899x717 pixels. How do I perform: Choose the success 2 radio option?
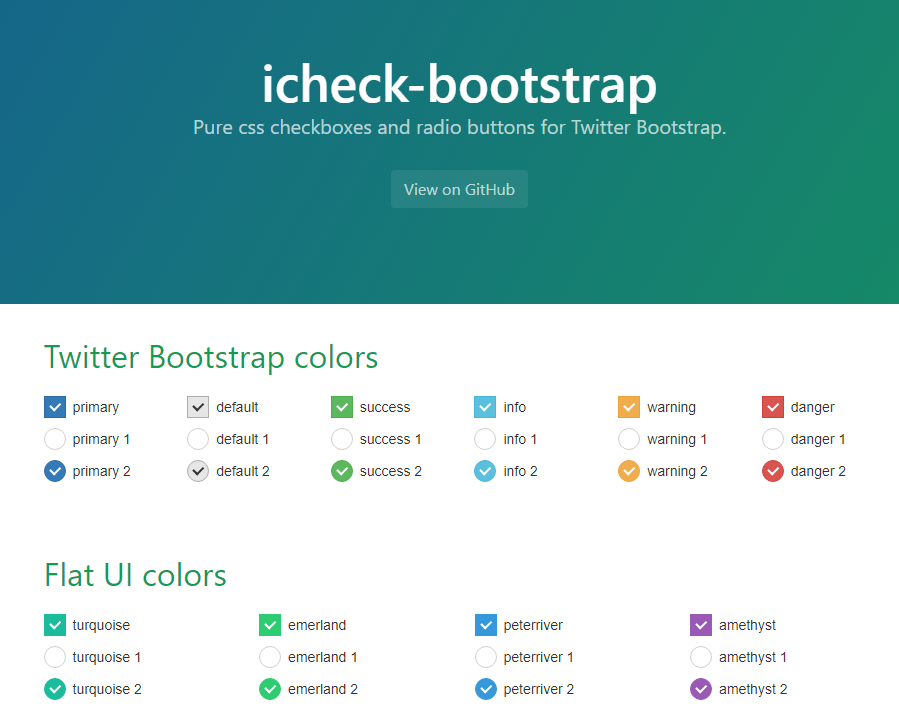click(342, 471)
